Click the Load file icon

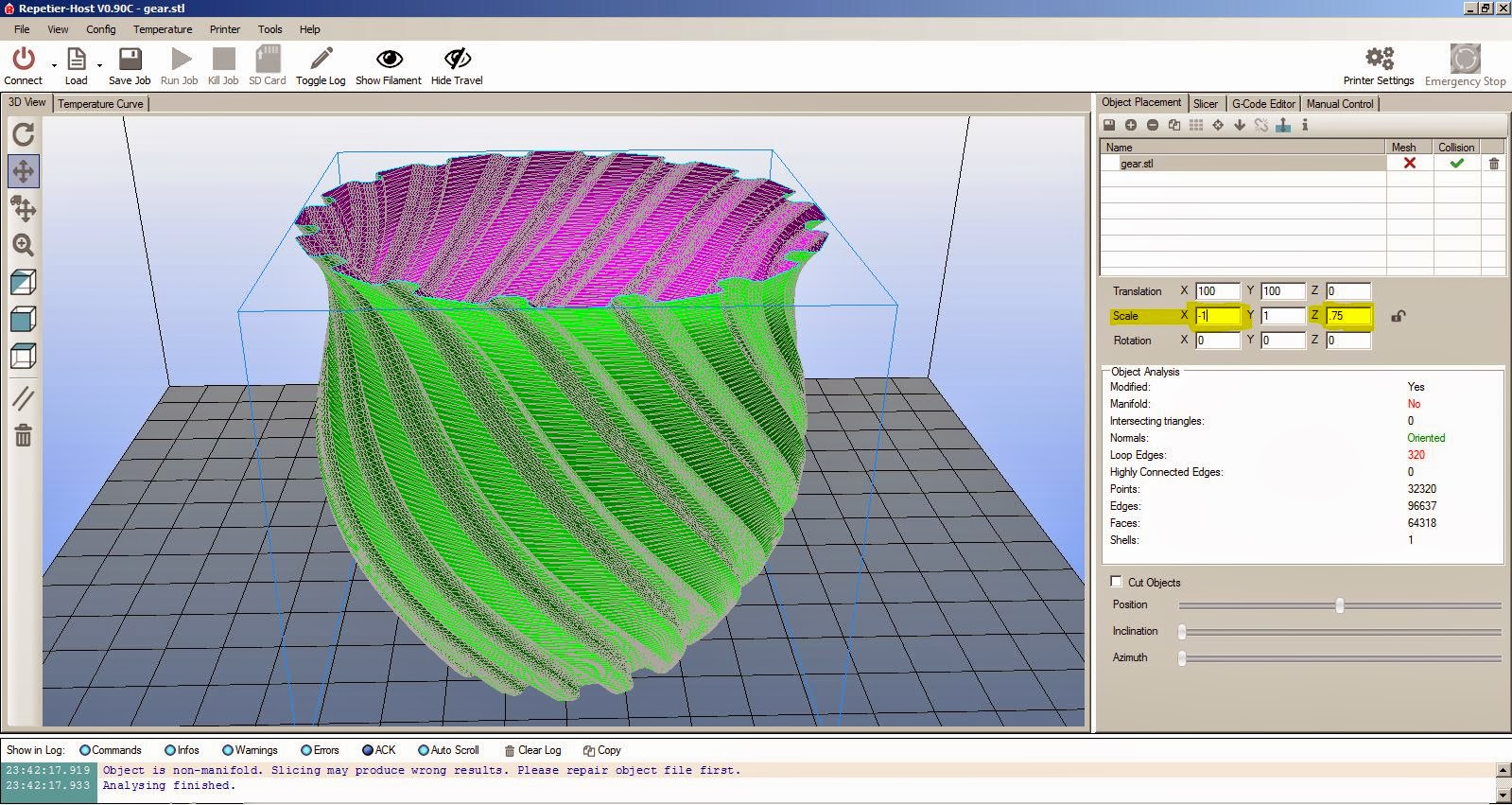pyautogui.click(x=77, y=59)
